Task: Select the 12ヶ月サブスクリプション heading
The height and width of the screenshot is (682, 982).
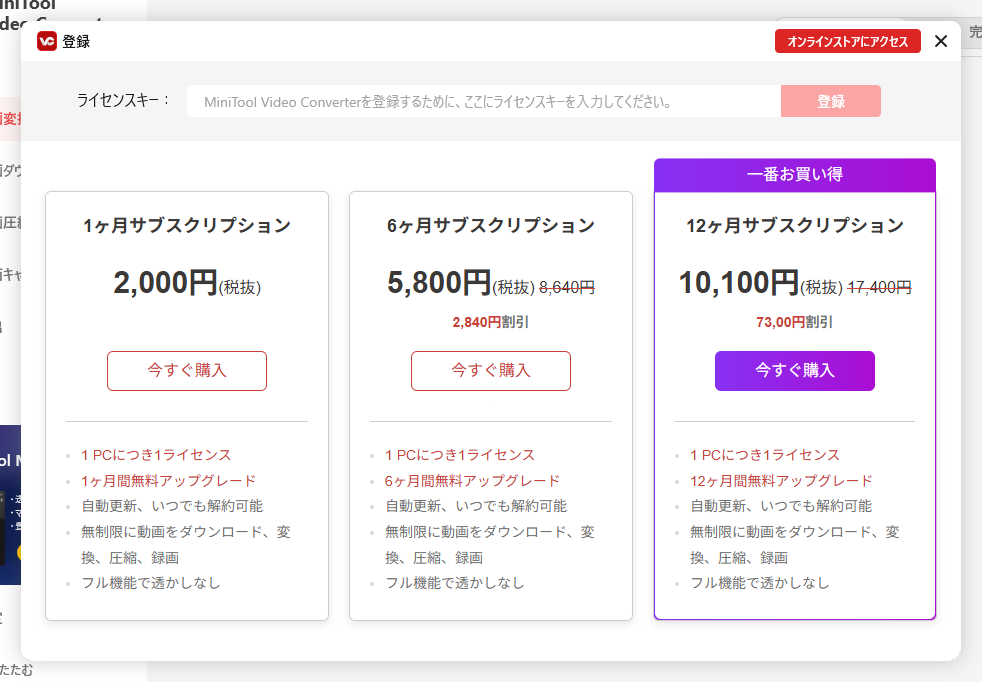Action: 795,225
